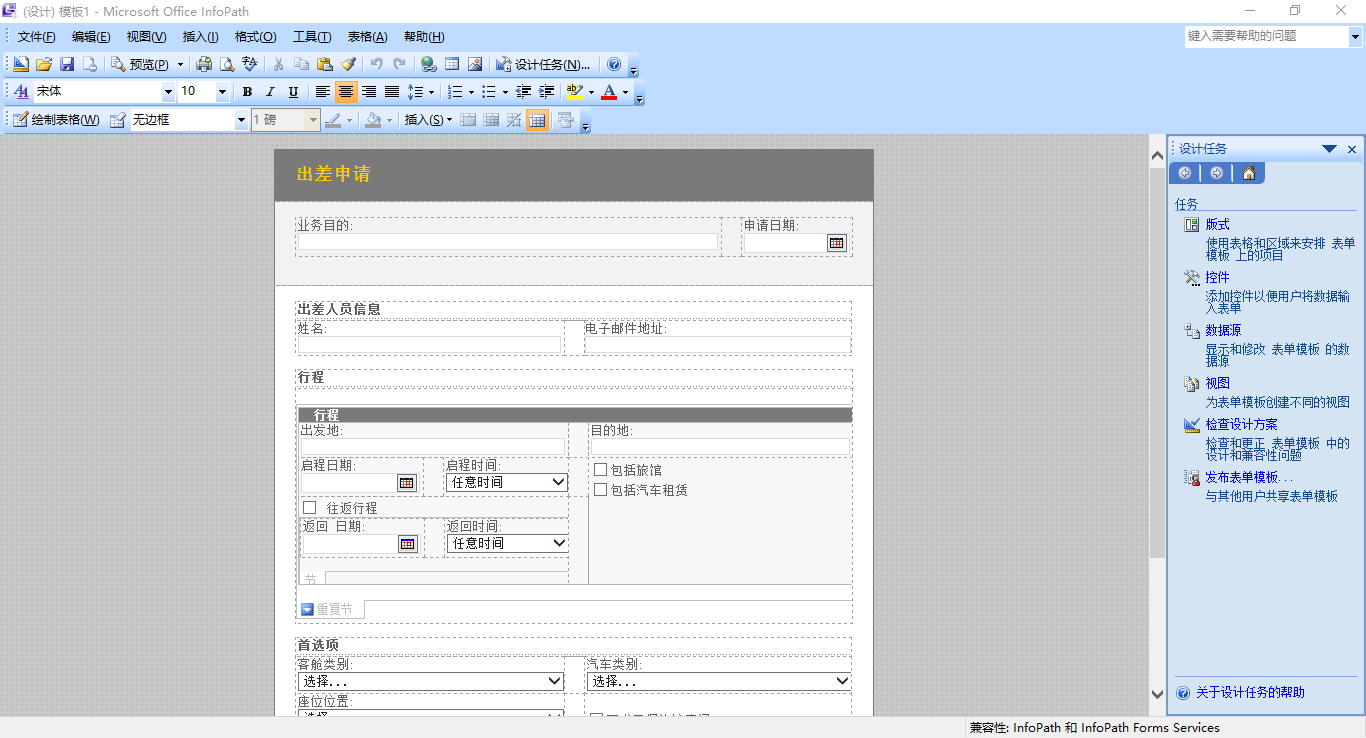Toggle Underline formatting
The height and width of the screenshot is (738, 1366).
pyautogui.click(x=293, y=92)
